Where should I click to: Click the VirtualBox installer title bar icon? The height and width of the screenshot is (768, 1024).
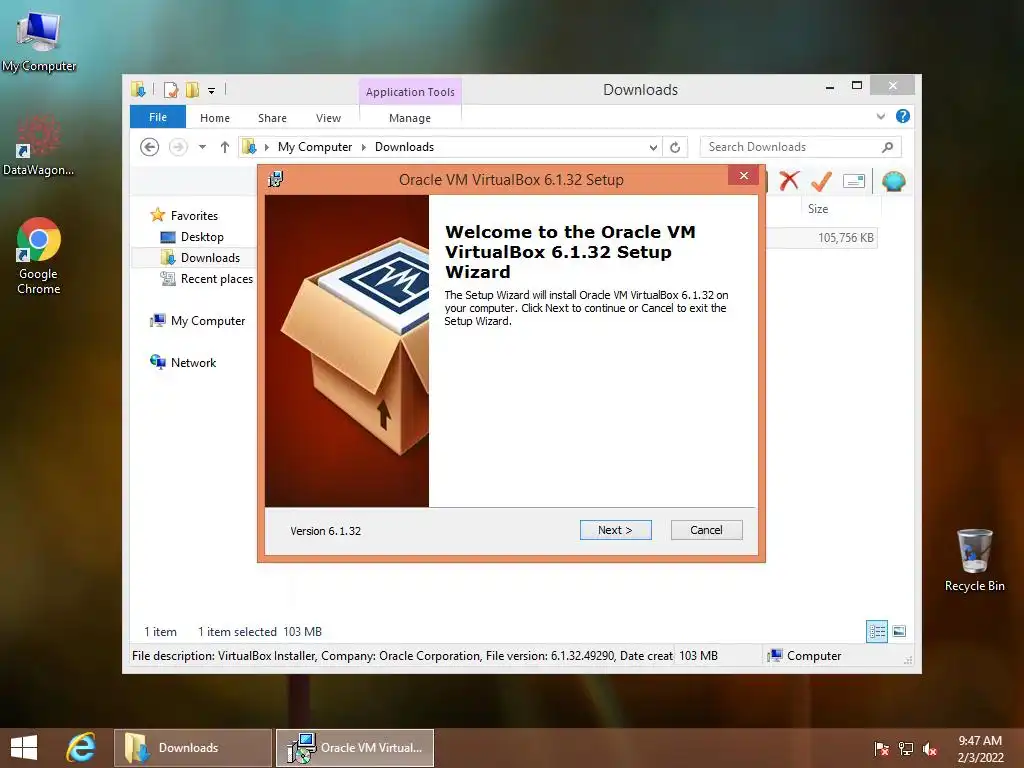click(x=276, y=179)
